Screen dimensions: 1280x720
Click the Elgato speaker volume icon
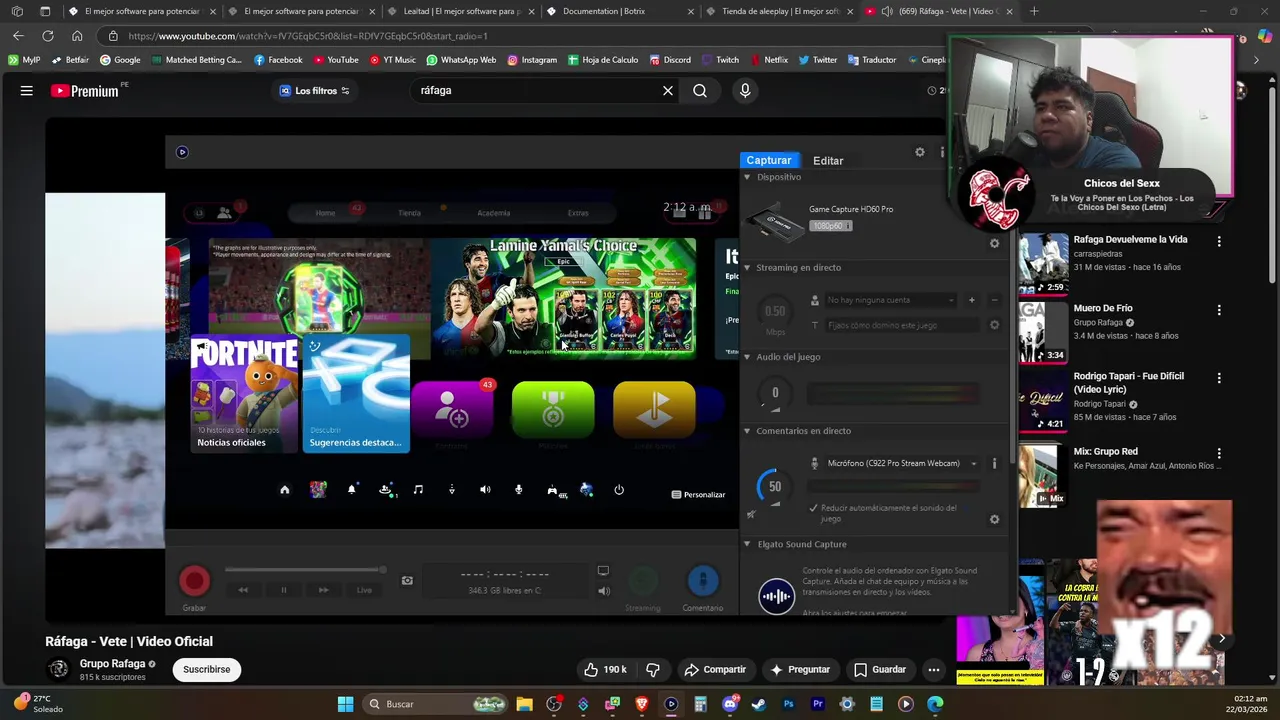(604, 591)
